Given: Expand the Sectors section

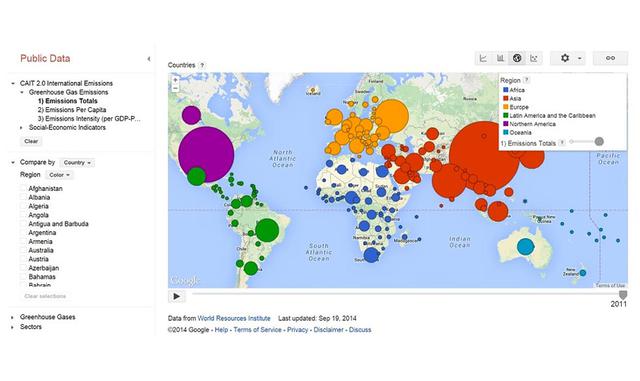Looking at the screenshot, I should point(13,327).
